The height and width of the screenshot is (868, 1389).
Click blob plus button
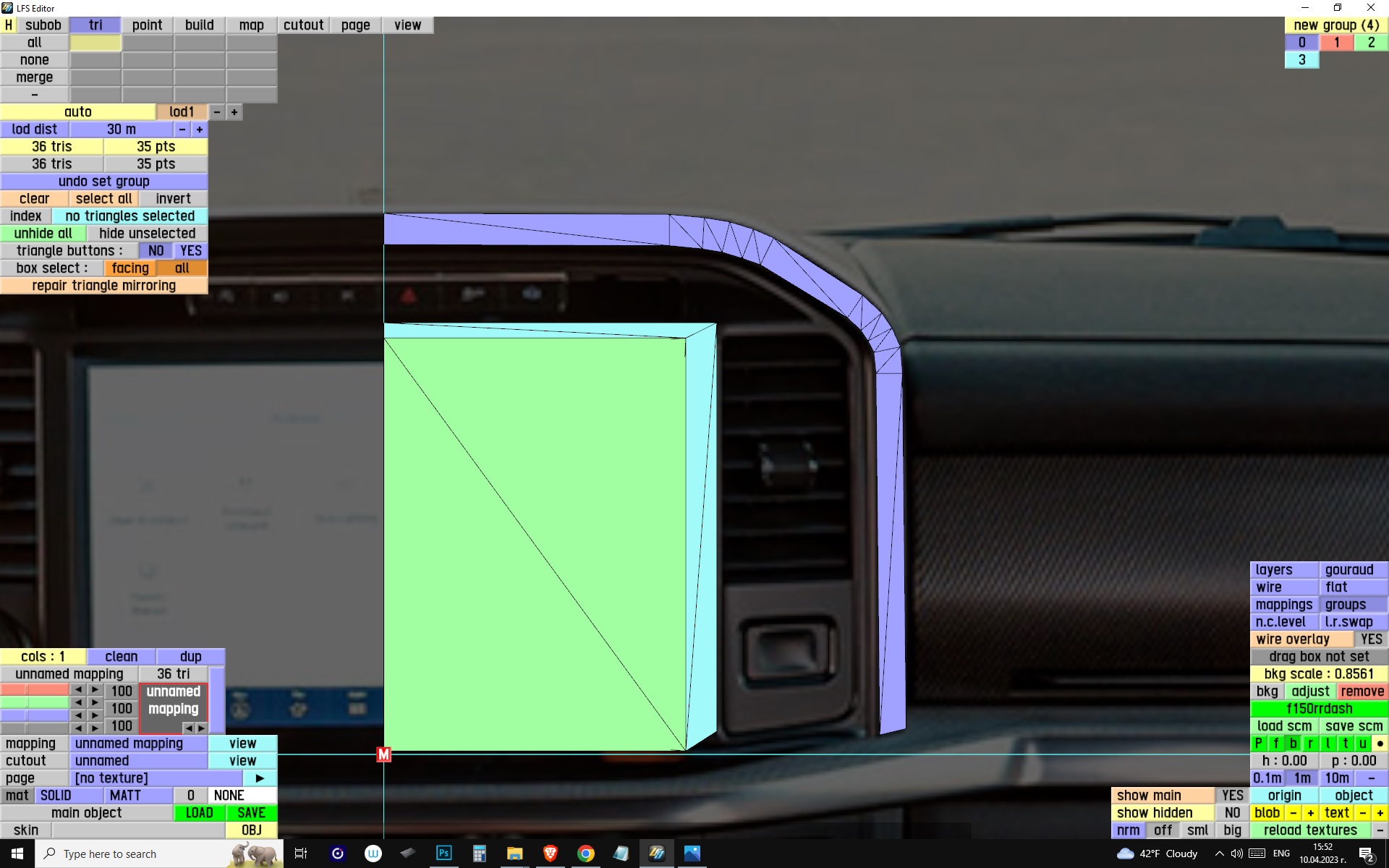point(1310,813)
